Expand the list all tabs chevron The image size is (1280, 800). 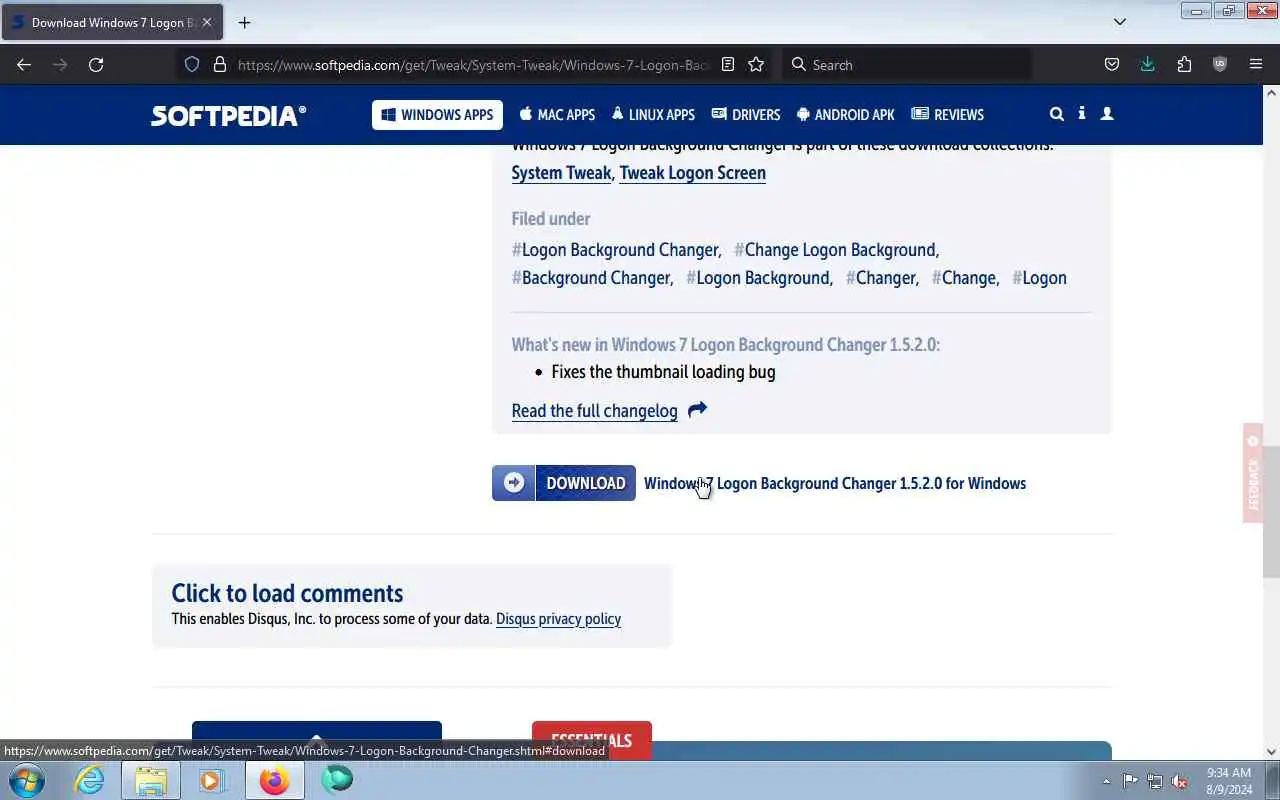pos(1120,22)
